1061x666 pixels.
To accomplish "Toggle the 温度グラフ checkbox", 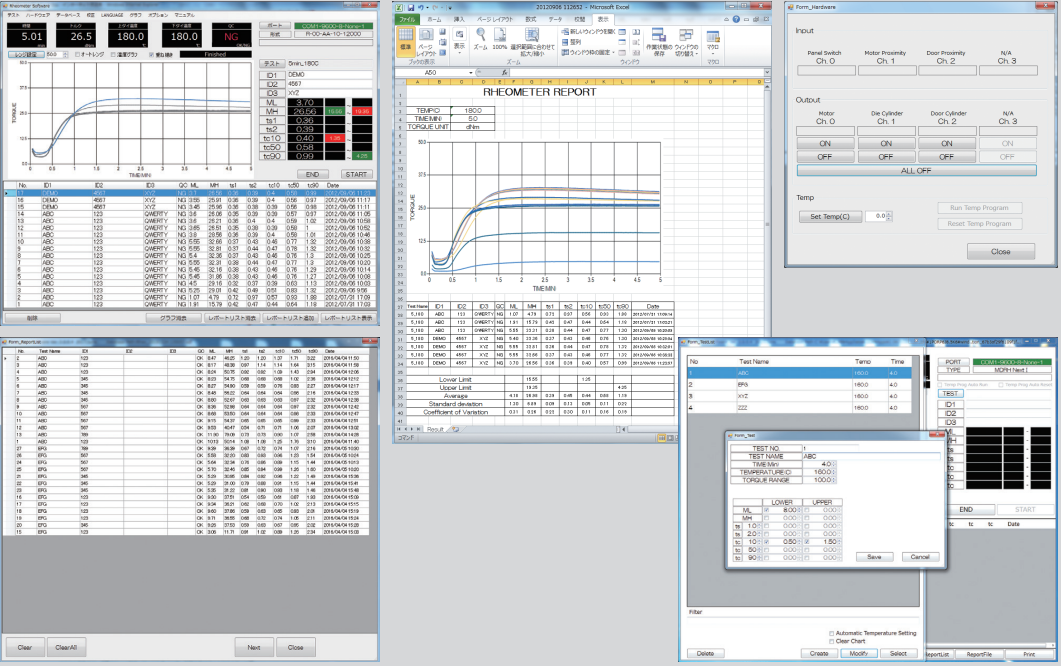I will pyautogui.click(x=113, y=55).
